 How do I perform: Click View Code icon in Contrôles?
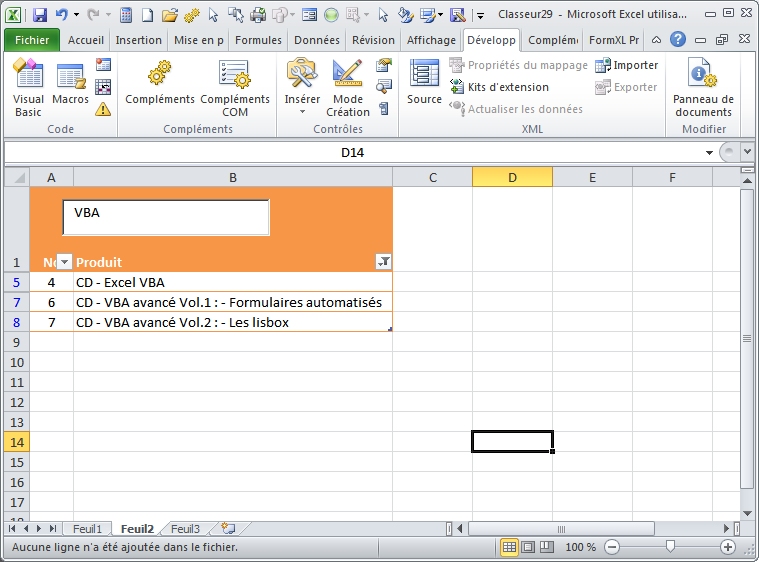pyautogui.click(x=384, y=87)
